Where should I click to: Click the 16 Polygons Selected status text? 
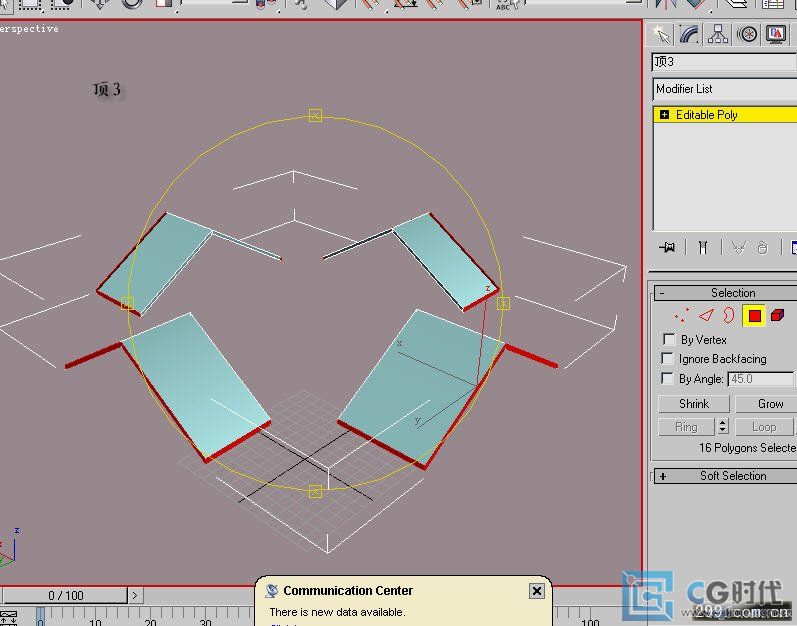tap(747, 448)
